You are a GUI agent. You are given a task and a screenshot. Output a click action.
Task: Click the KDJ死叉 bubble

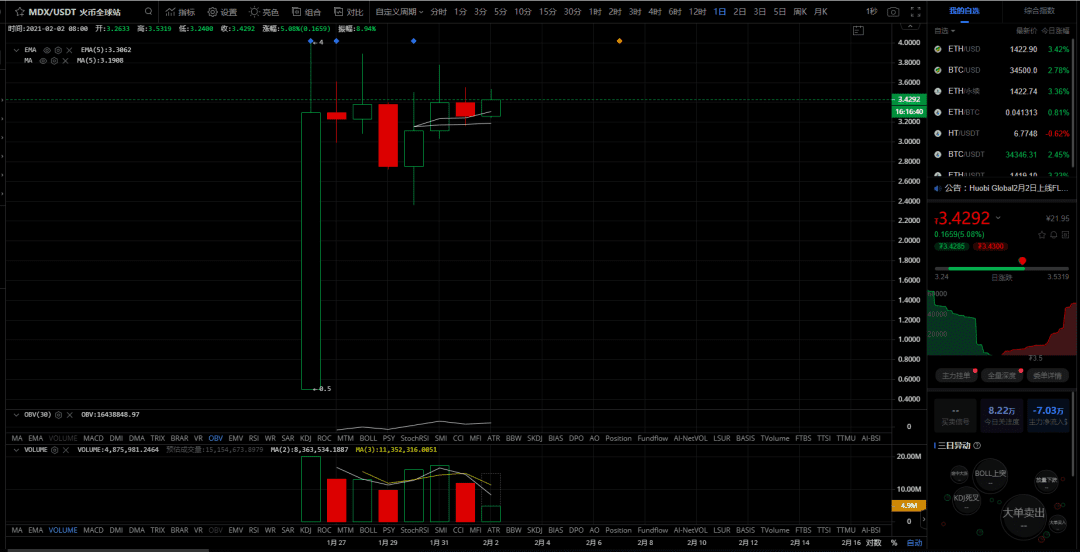coord(966,500)
